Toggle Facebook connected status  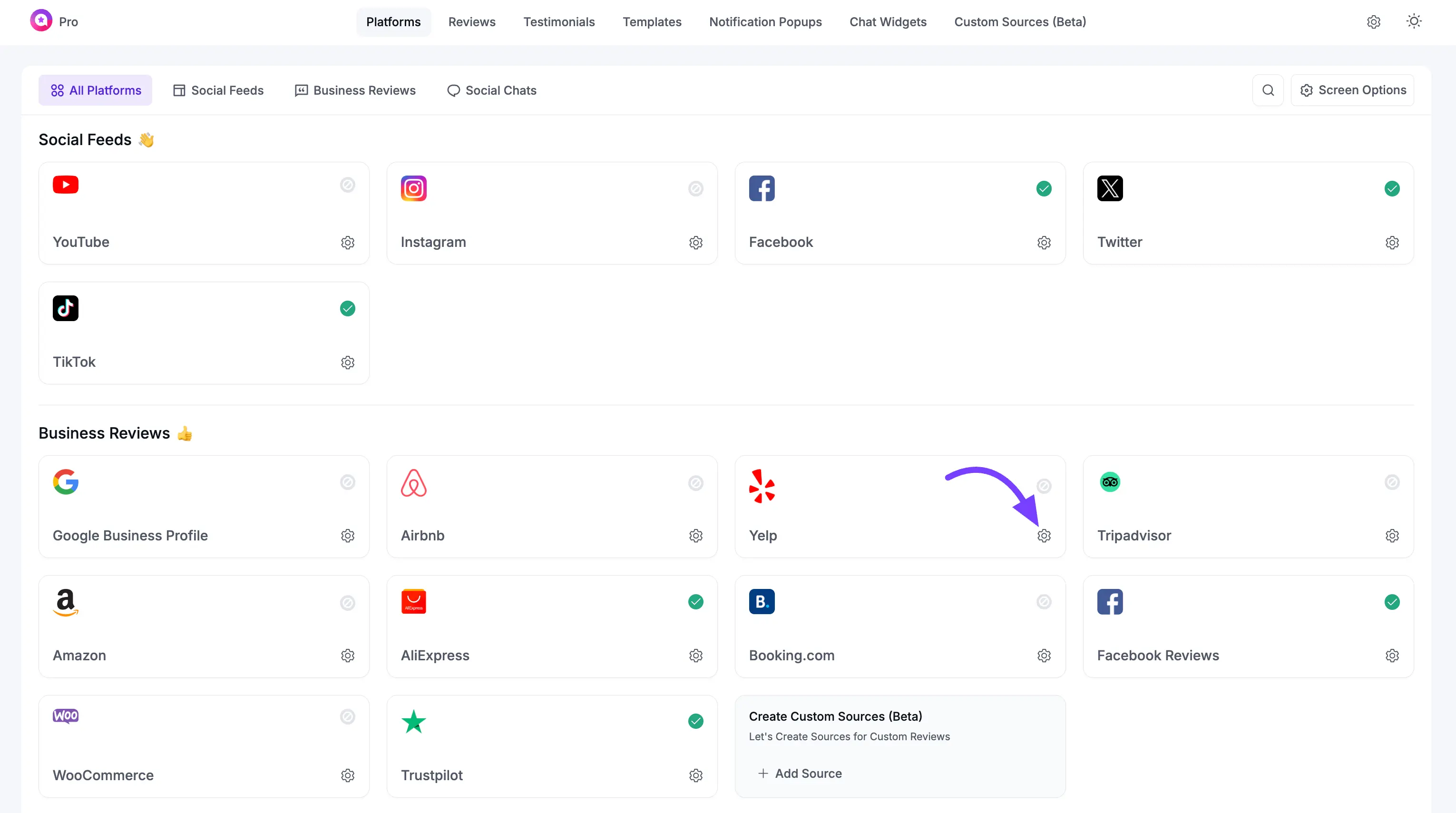coord(1044,189)
